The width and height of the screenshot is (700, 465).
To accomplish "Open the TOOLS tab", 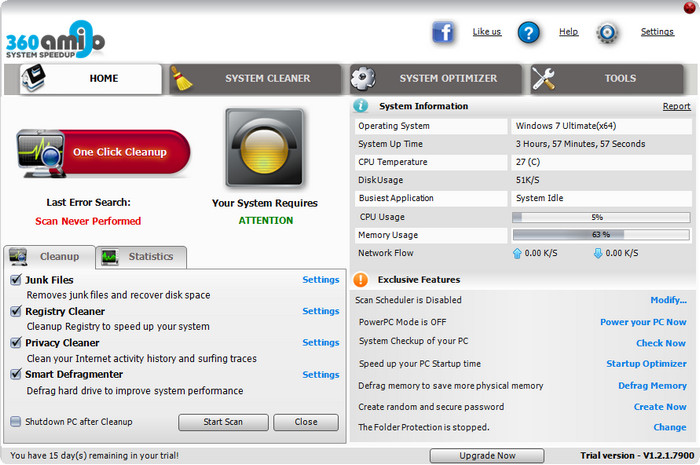I will point(607,79).
